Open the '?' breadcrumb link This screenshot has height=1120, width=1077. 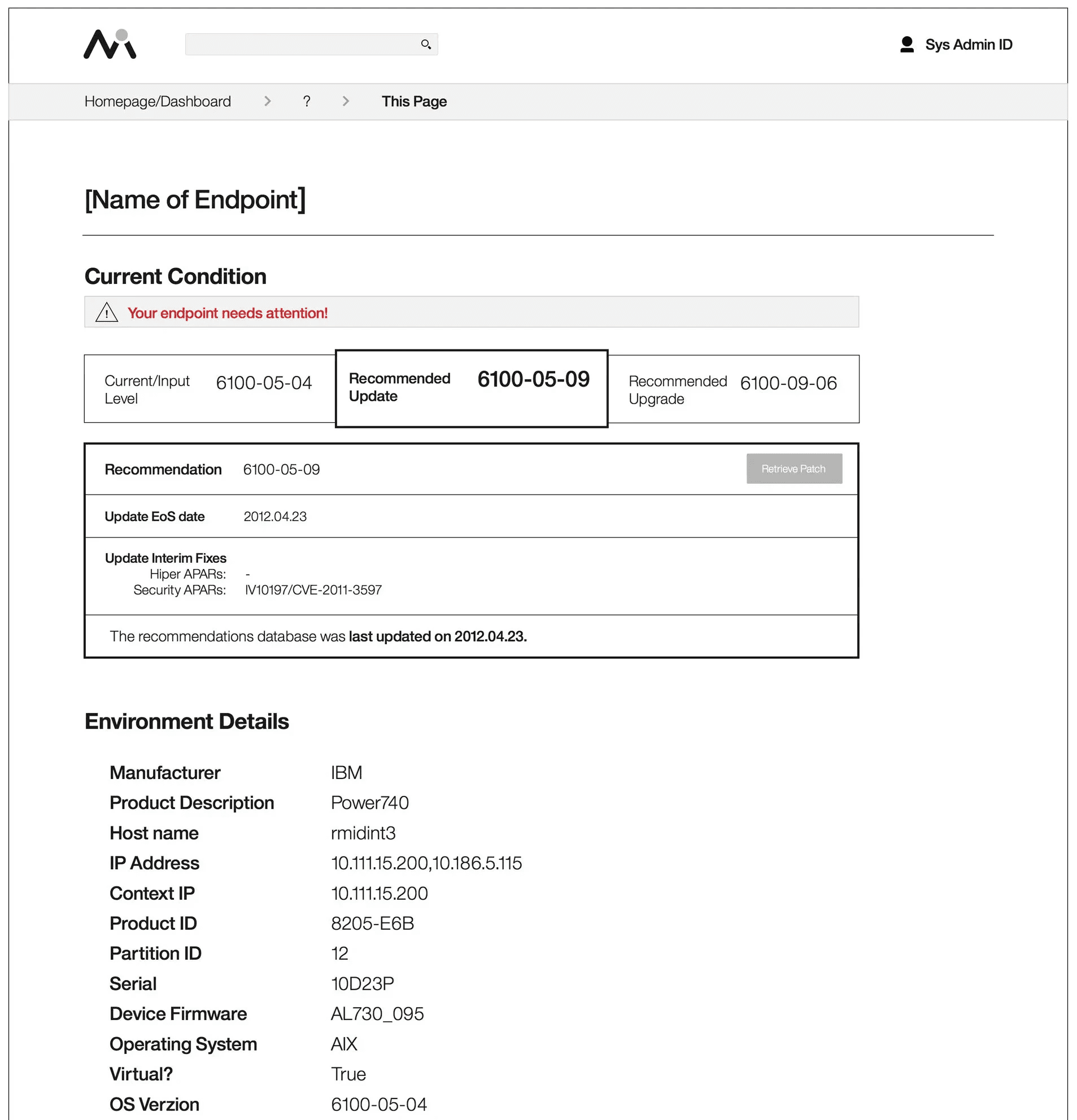(x=307, y=101)
